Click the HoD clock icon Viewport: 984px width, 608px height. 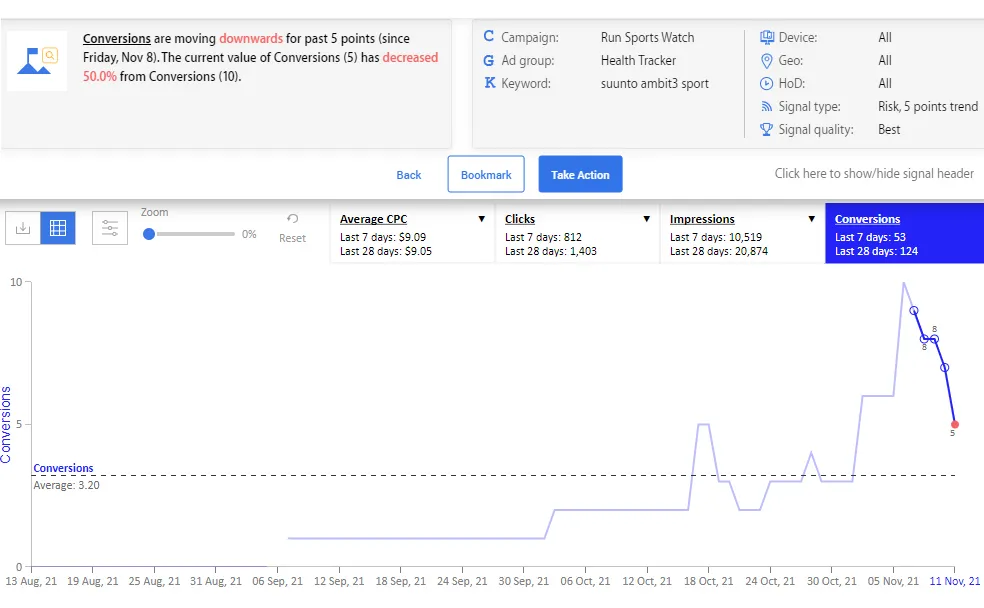click(x=766, y=83)
